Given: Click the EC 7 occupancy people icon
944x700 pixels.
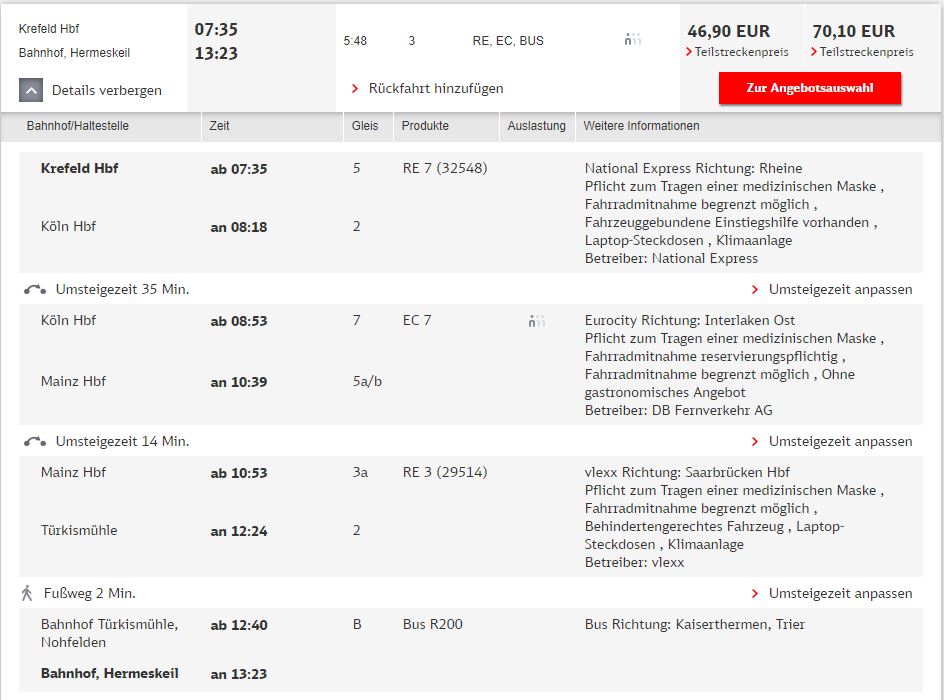Looking at the screenshot, I should point(536,321).
